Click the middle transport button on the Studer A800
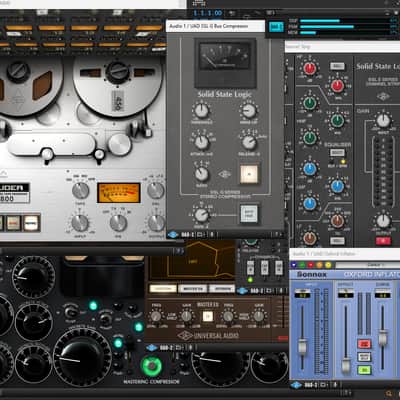The width and height of the screenshot is (400, 400). click(x=13, y=223)
